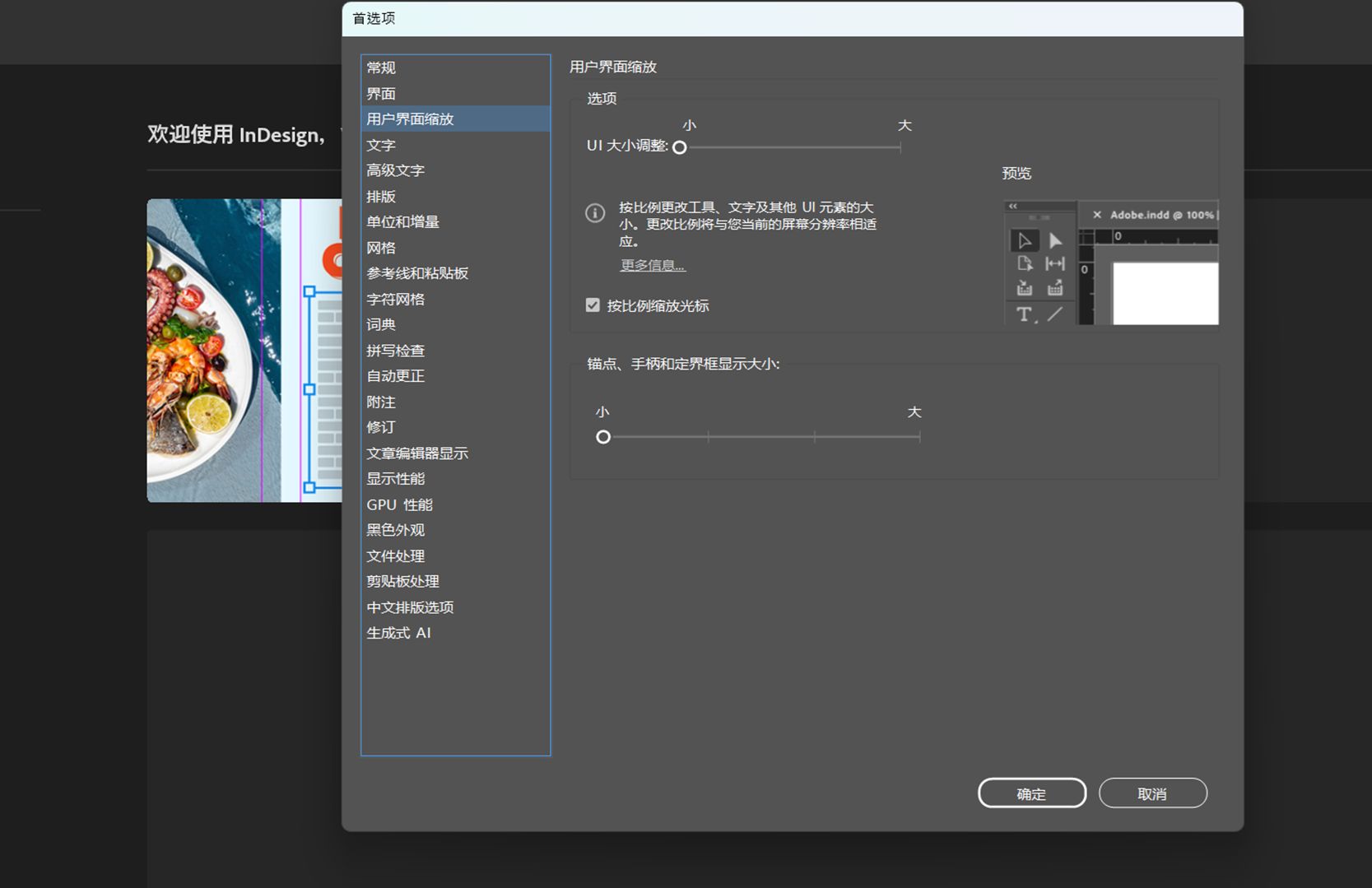Select 文章编辑器显示 in the list
Viewport: 1372px width, 888px height.
tap(455, 453)
